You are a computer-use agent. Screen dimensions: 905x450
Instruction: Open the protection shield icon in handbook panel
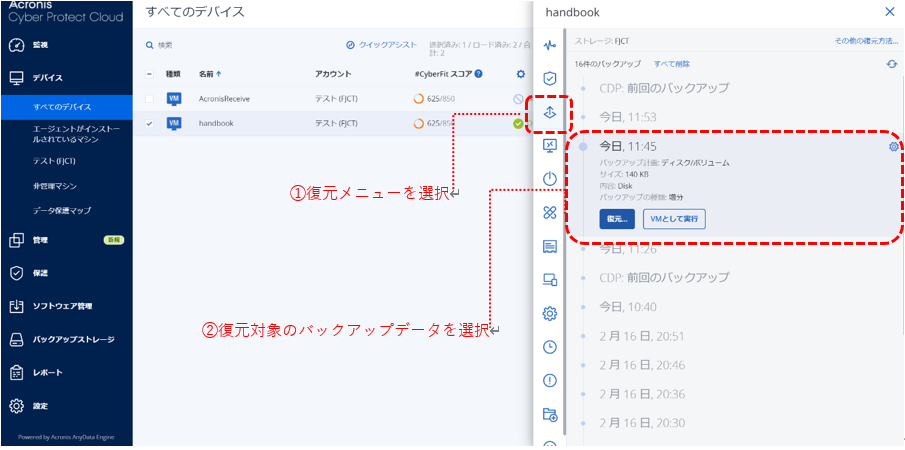point(549,78)
